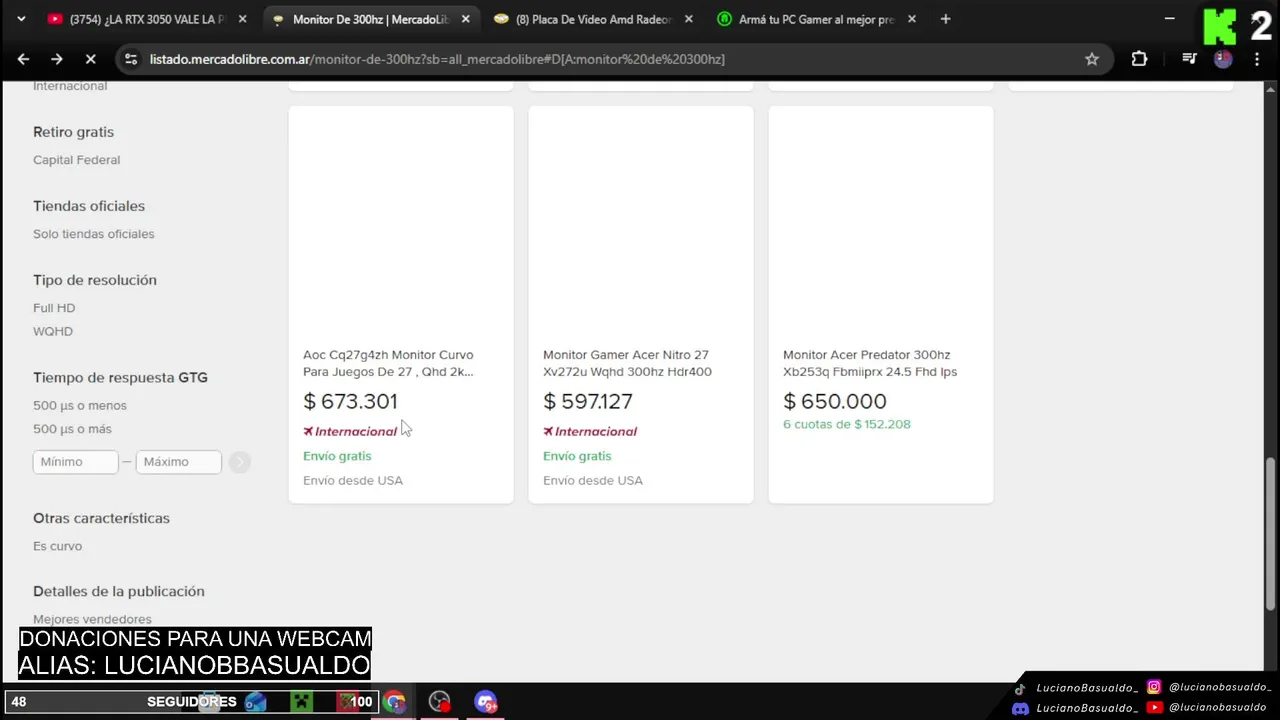Viewport: 1280px width, 720px height.
Task: Switch to the Armá tu PC Gamer tab
Action: [817, 19]
